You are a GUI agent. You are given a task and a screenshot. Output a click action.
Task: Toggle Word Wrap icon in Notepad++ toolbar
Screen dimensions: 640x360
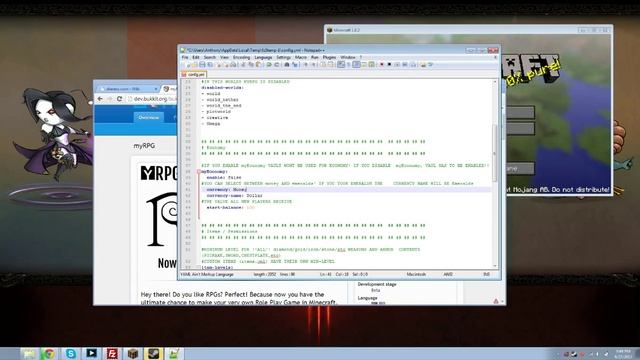point(341,64)
